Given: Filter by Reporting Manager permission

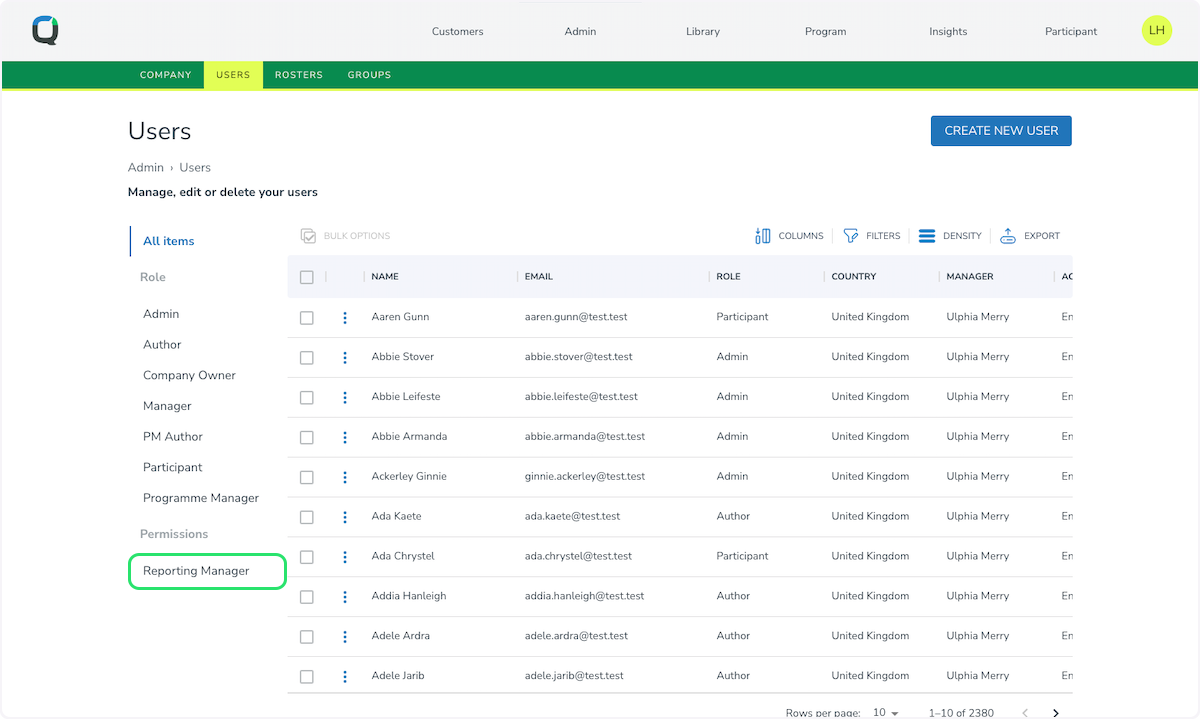Looking at the screenshot, I should [x=207, y=571].
